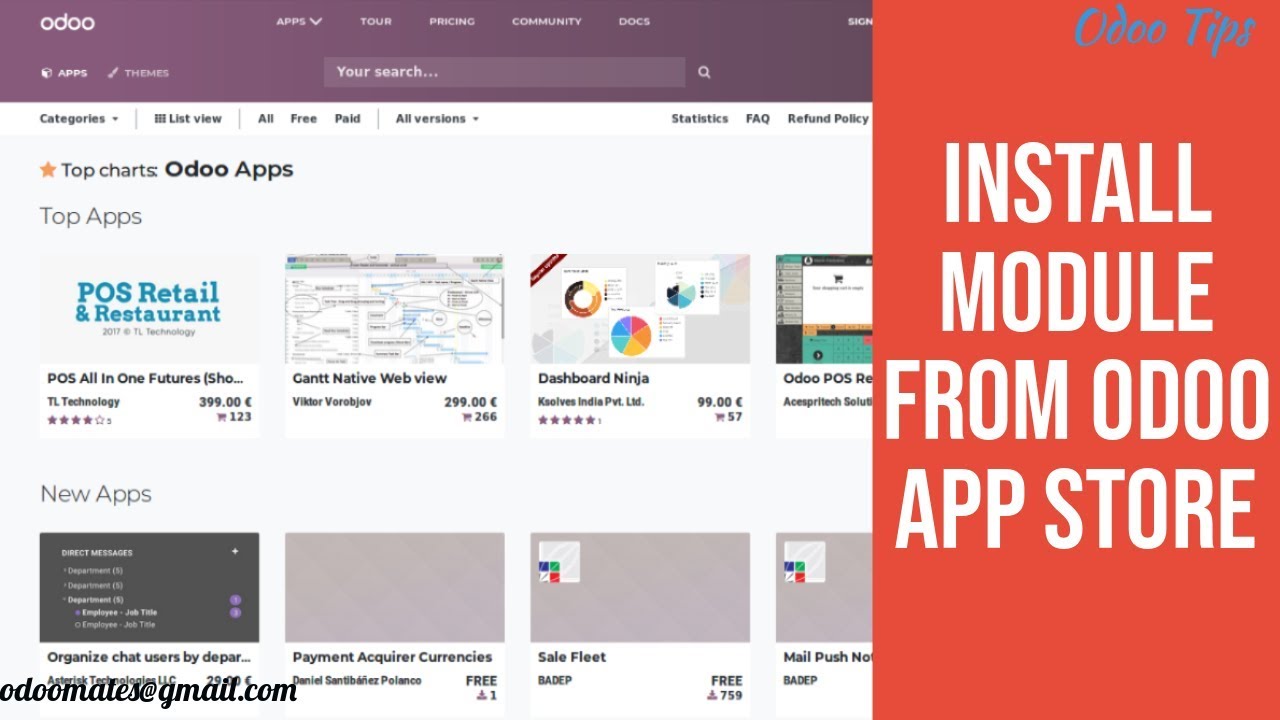Open the POS Retail & Restaurant thumbnail

pos(149,309)
